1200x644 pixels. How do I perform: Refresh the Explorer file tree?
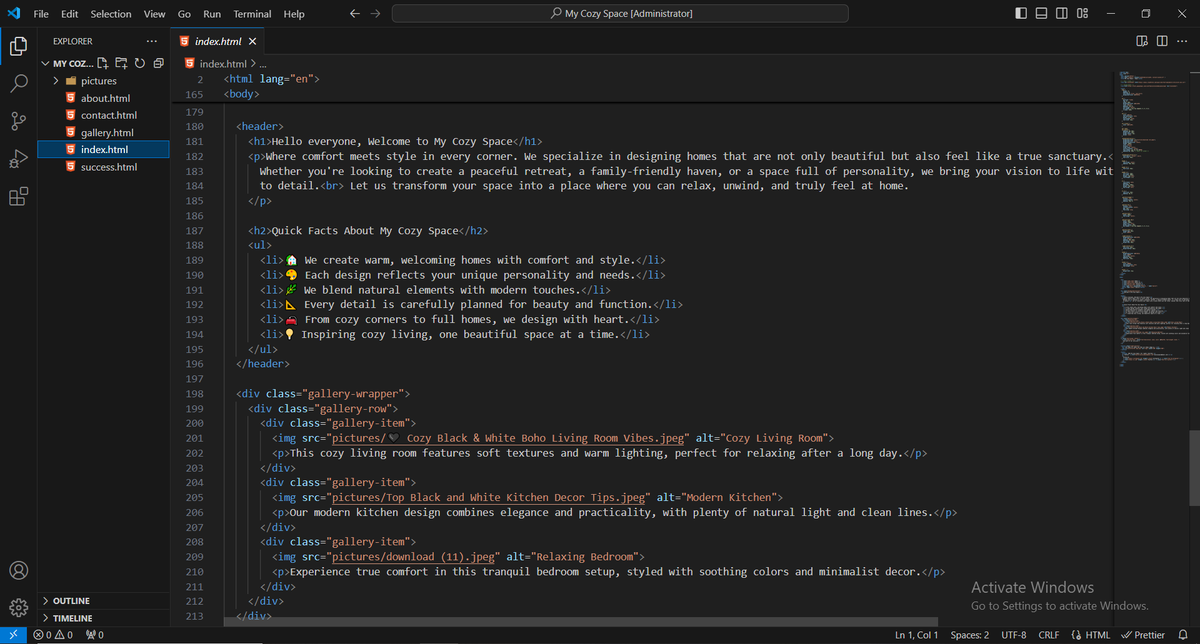[x=140, y=63]
